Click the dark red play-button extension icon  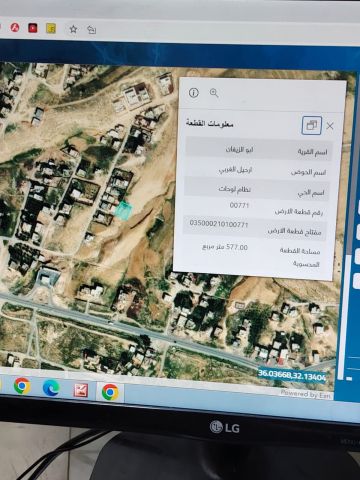pos(33,28)
